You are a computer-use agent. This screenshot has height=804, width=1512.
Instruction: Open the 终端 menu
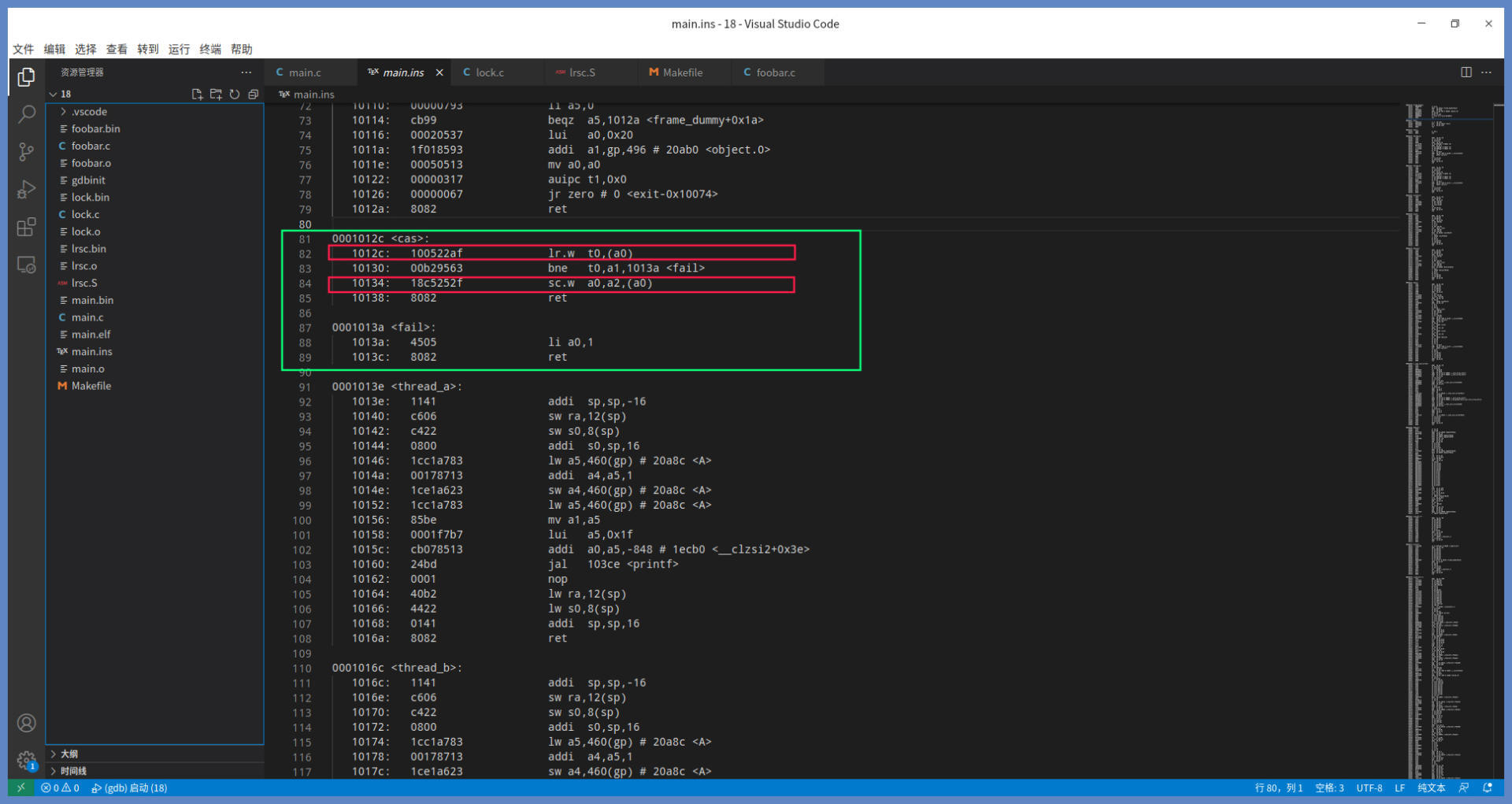point(210,49)
